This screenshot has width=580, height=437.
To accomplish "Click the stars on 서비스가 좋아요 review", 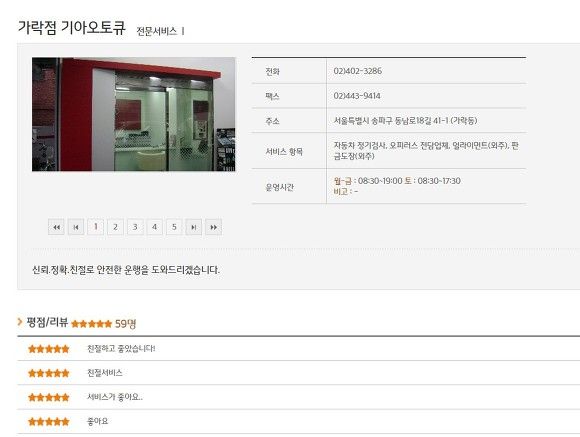I will point(49,397).
